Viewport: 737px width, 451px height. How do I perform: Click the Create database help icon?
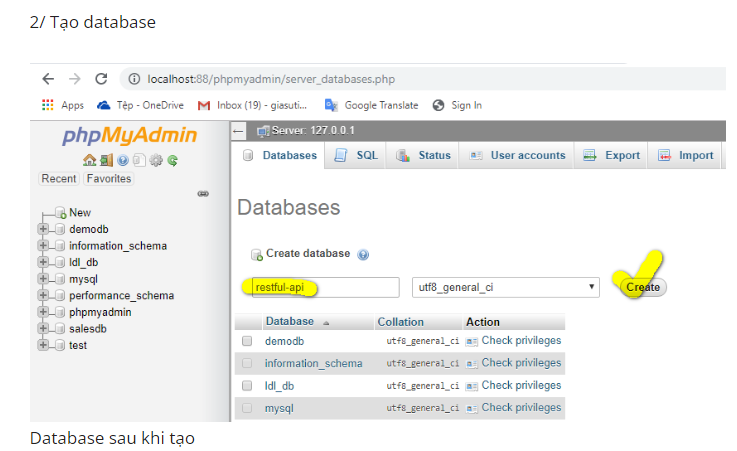click(x=363, y=255)
